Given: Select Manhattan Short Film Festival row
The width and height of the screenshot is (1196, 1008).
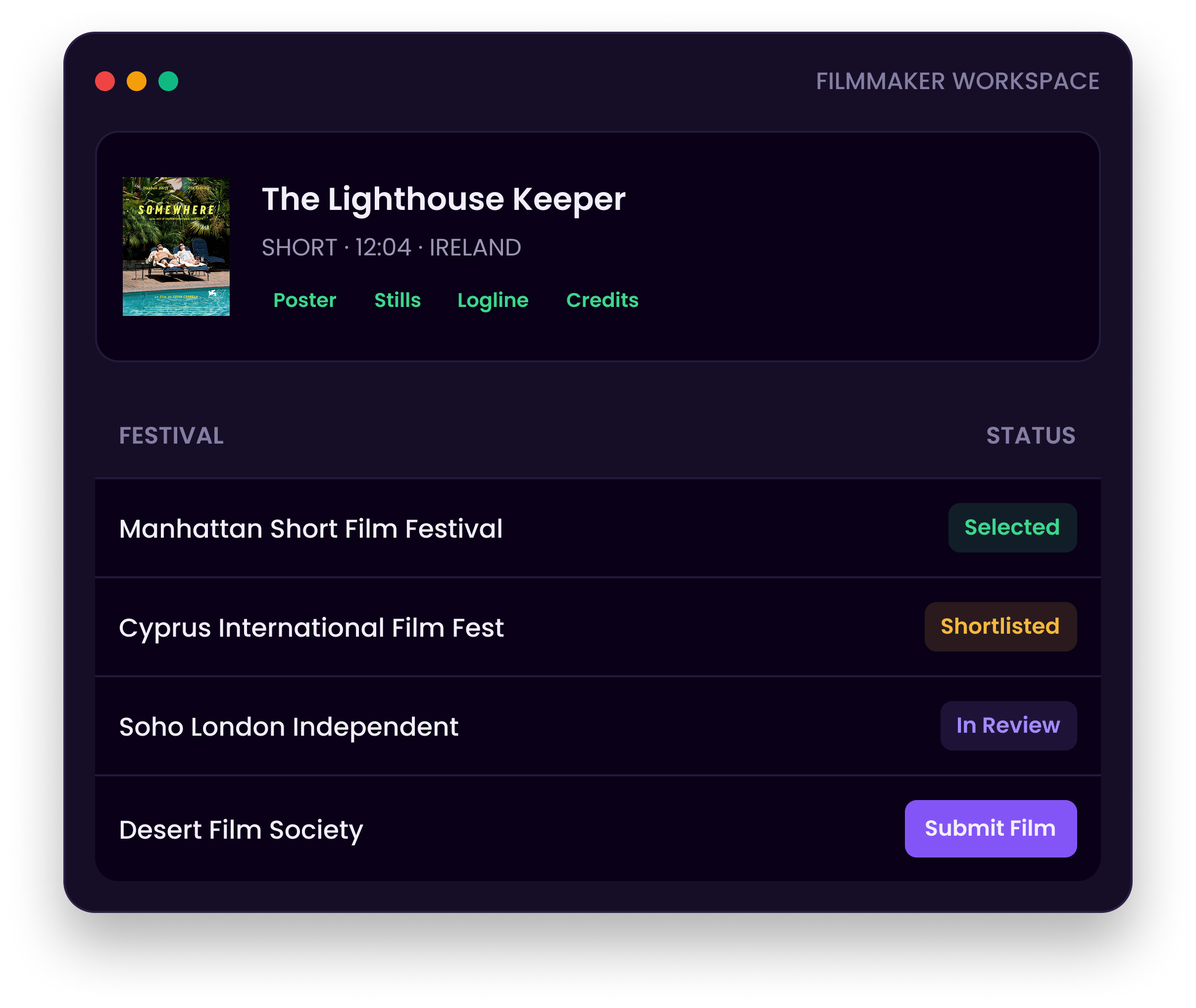Looking at the screenshot, I should [x=598, y=528].
